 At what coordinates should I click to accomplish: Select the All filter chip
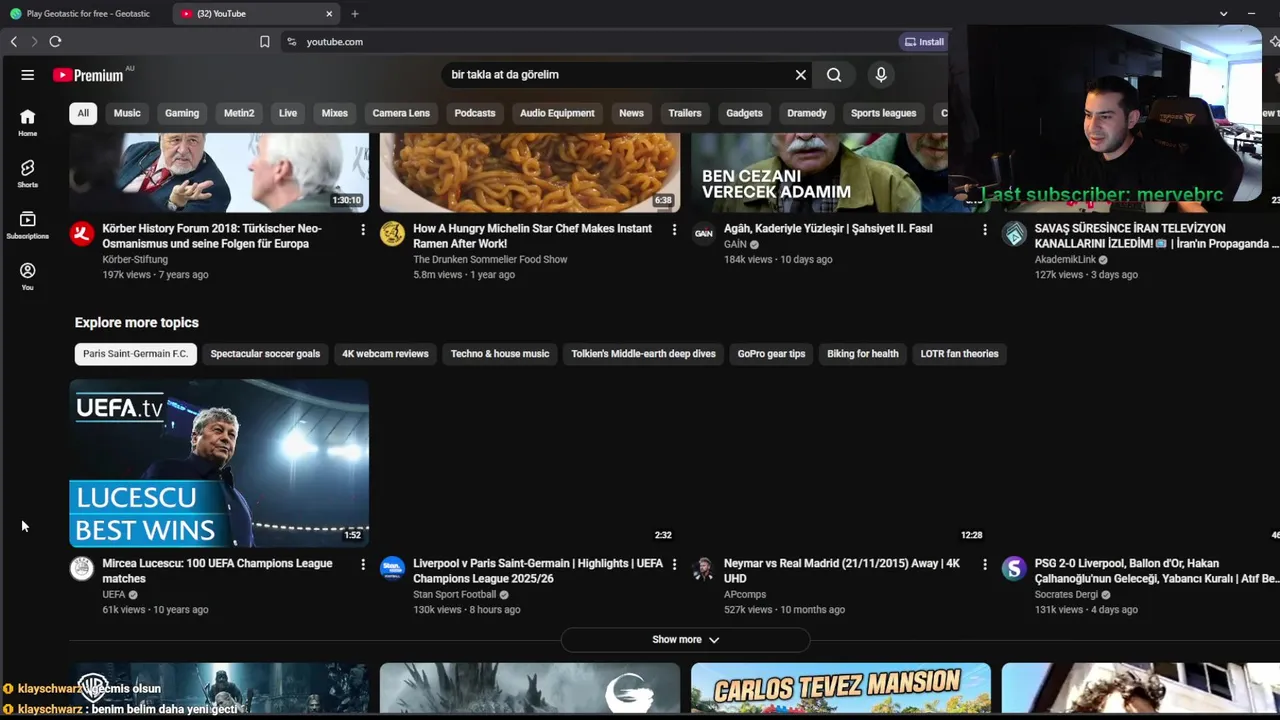click(83, 113)
